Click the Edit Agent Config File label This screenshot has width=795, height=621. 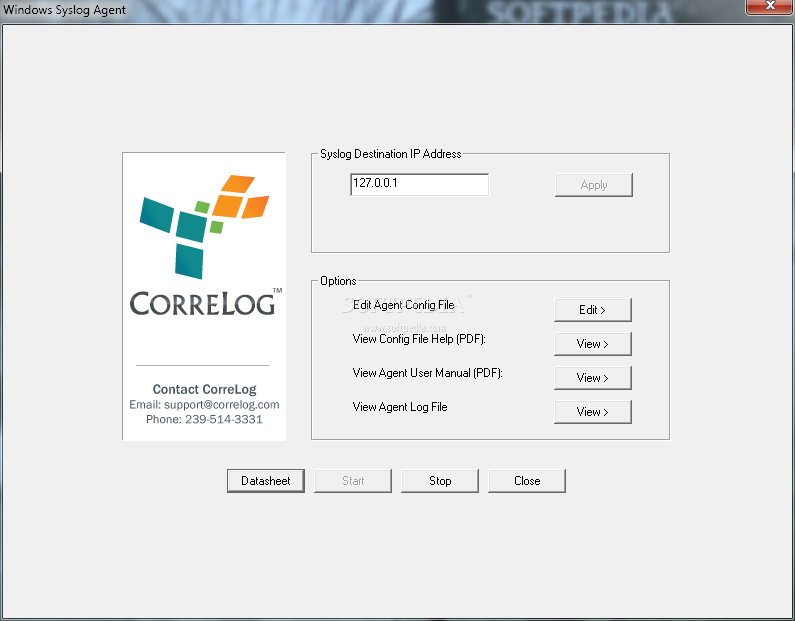404,305
